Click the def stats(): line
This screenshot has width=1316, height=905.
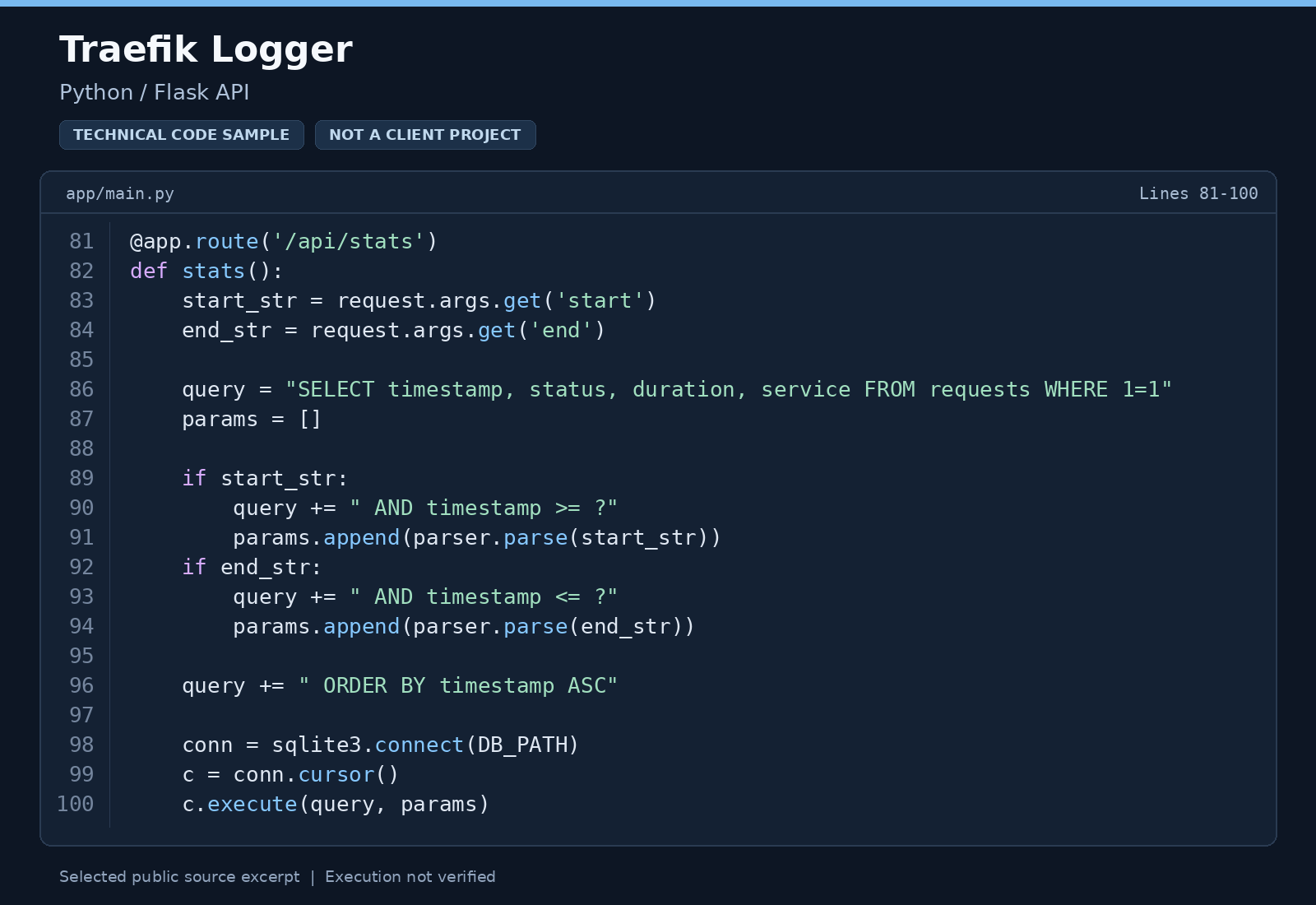coord(206,271)
